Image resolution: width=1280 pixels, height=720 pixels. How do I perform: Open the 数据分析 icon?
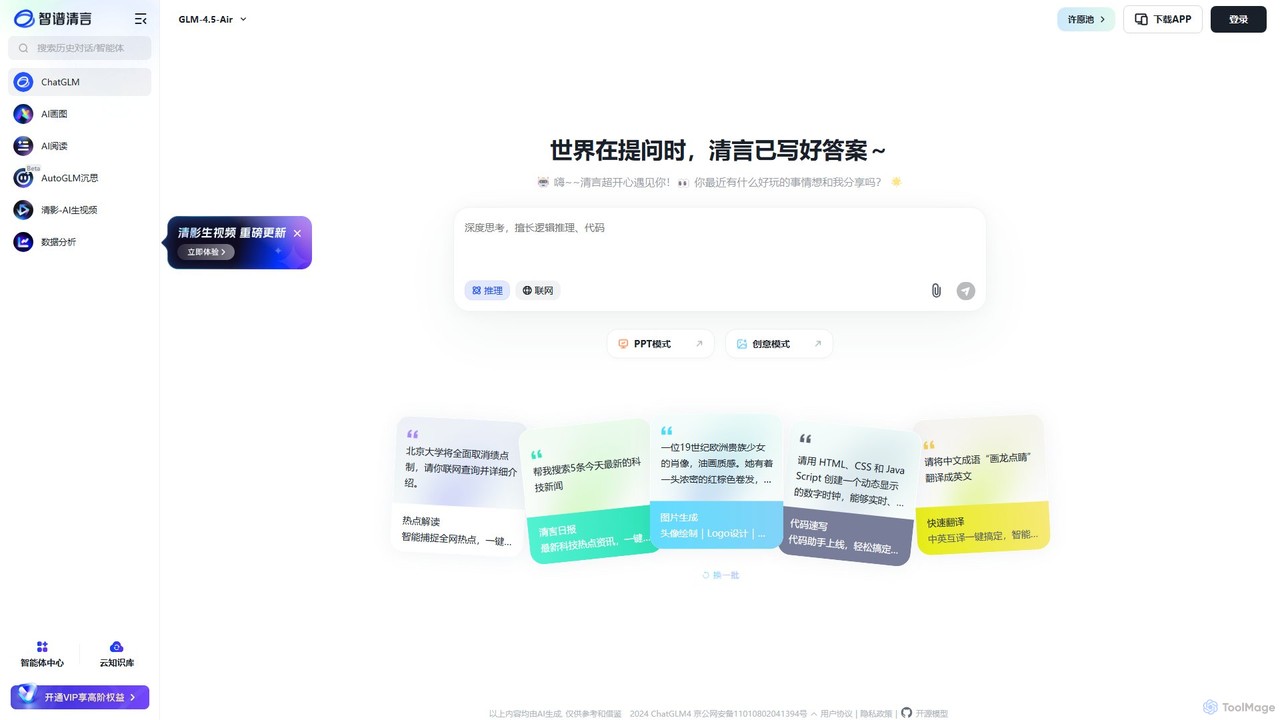click(23, 242)
